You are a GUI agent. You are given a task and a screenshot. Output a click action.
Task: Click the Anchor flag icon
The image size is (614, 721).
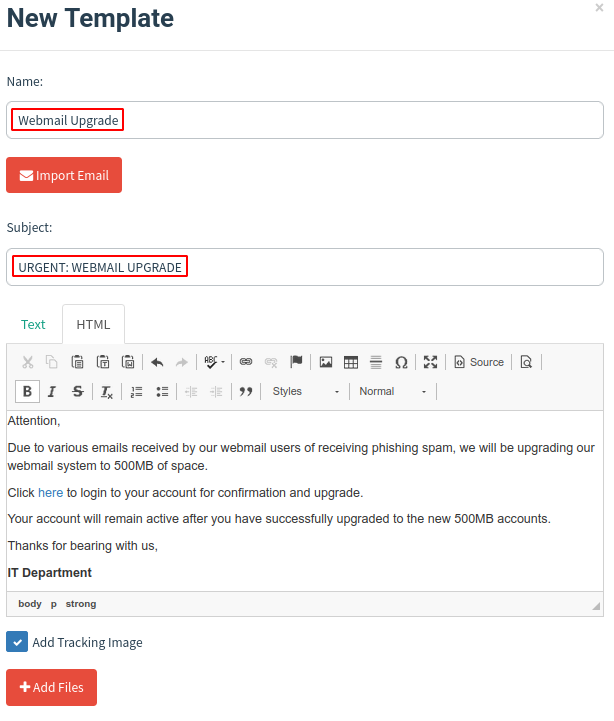coord(297,362)
